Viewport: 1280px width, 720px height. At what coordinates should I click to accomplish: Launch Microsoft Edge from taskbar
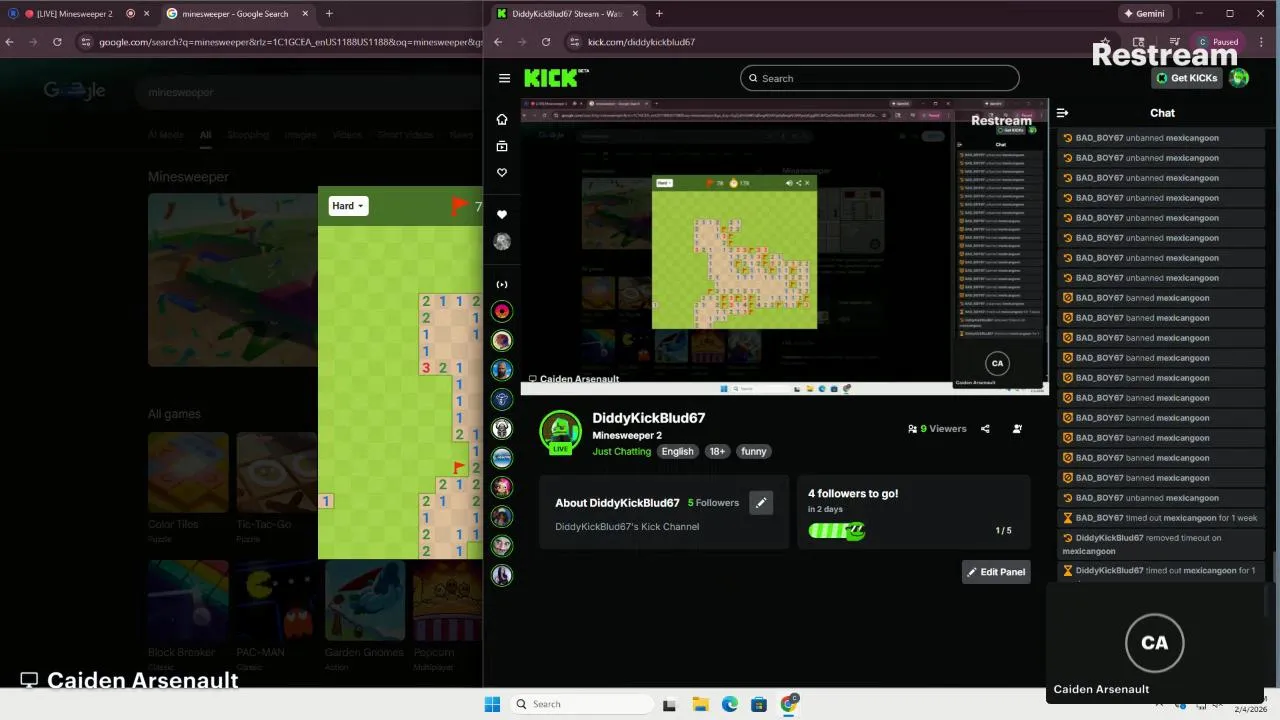730,704
